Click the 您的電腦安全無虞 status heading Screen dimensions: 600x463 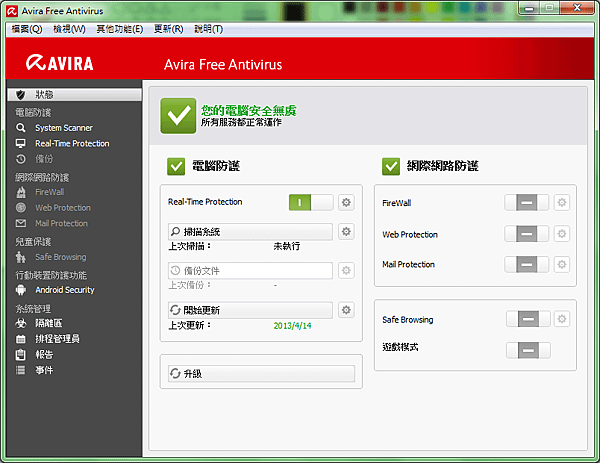249,111
